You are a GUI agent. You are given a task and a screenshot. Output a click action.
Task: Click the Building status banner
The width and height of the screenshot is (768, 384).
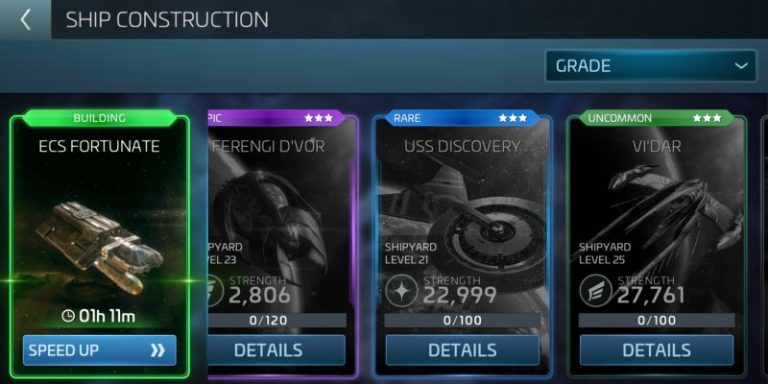(x=99, y=118)
